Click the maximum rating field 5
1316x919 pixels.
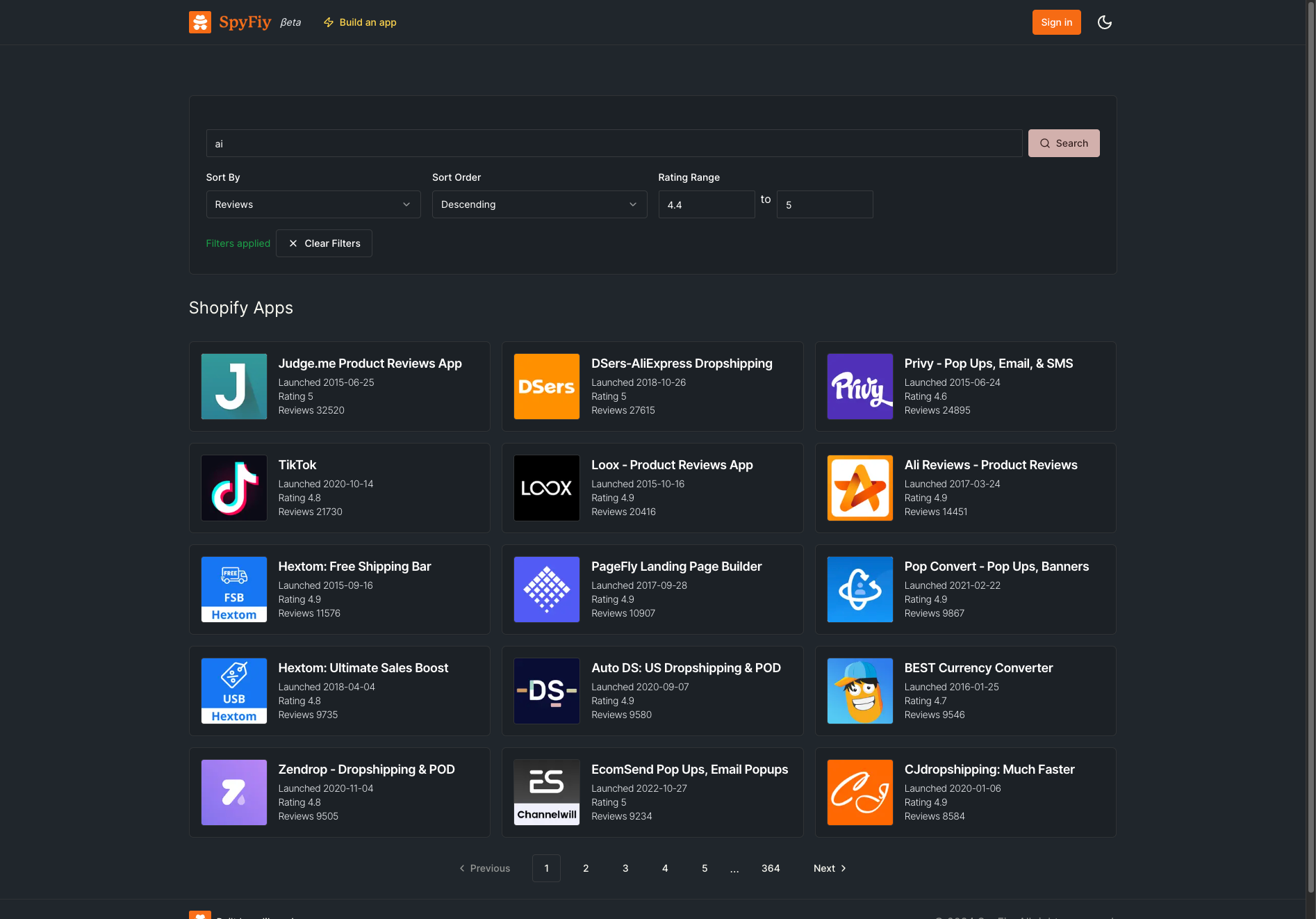tap(825, 204)
